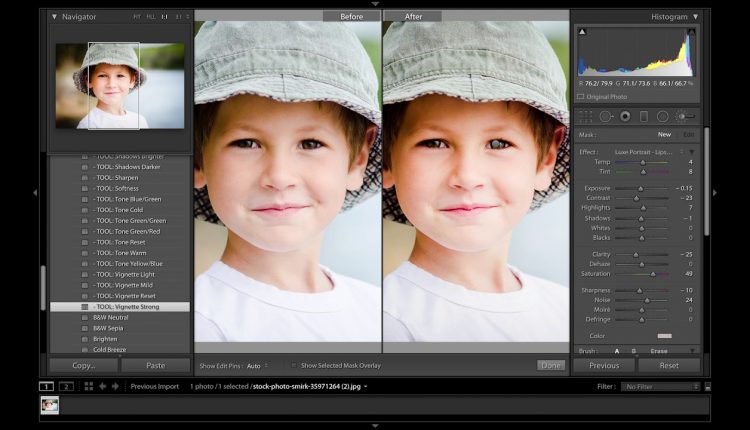Click preset icon for TOOL: Sharpen
The width and height of the screenshot is (750, 430).
click(x=85, y=177)
